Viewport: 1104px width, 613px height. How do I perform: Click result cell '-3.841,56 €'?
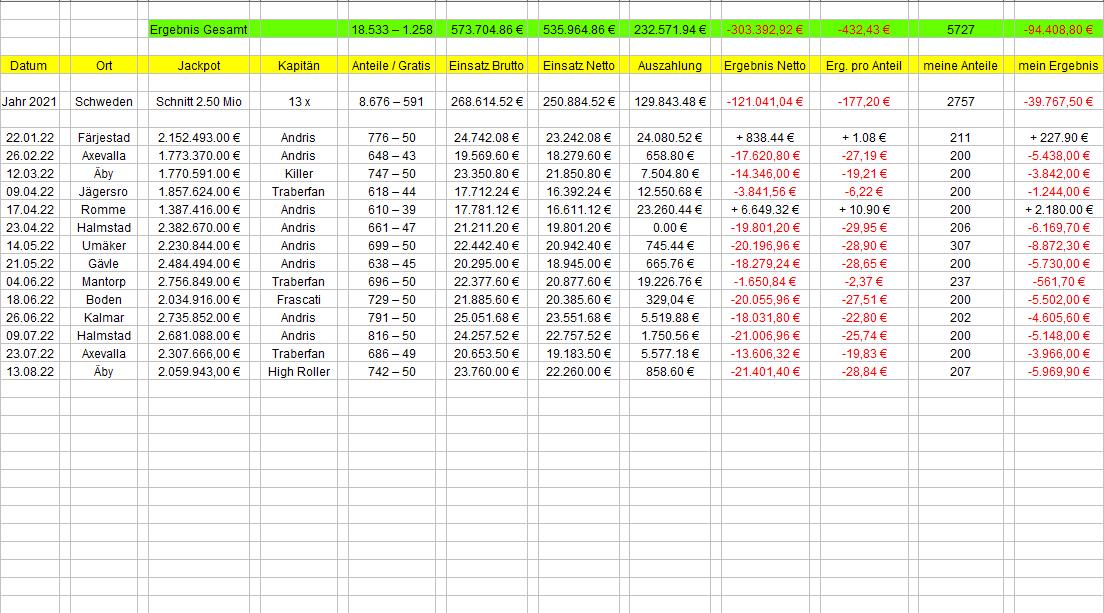(765, 191)
